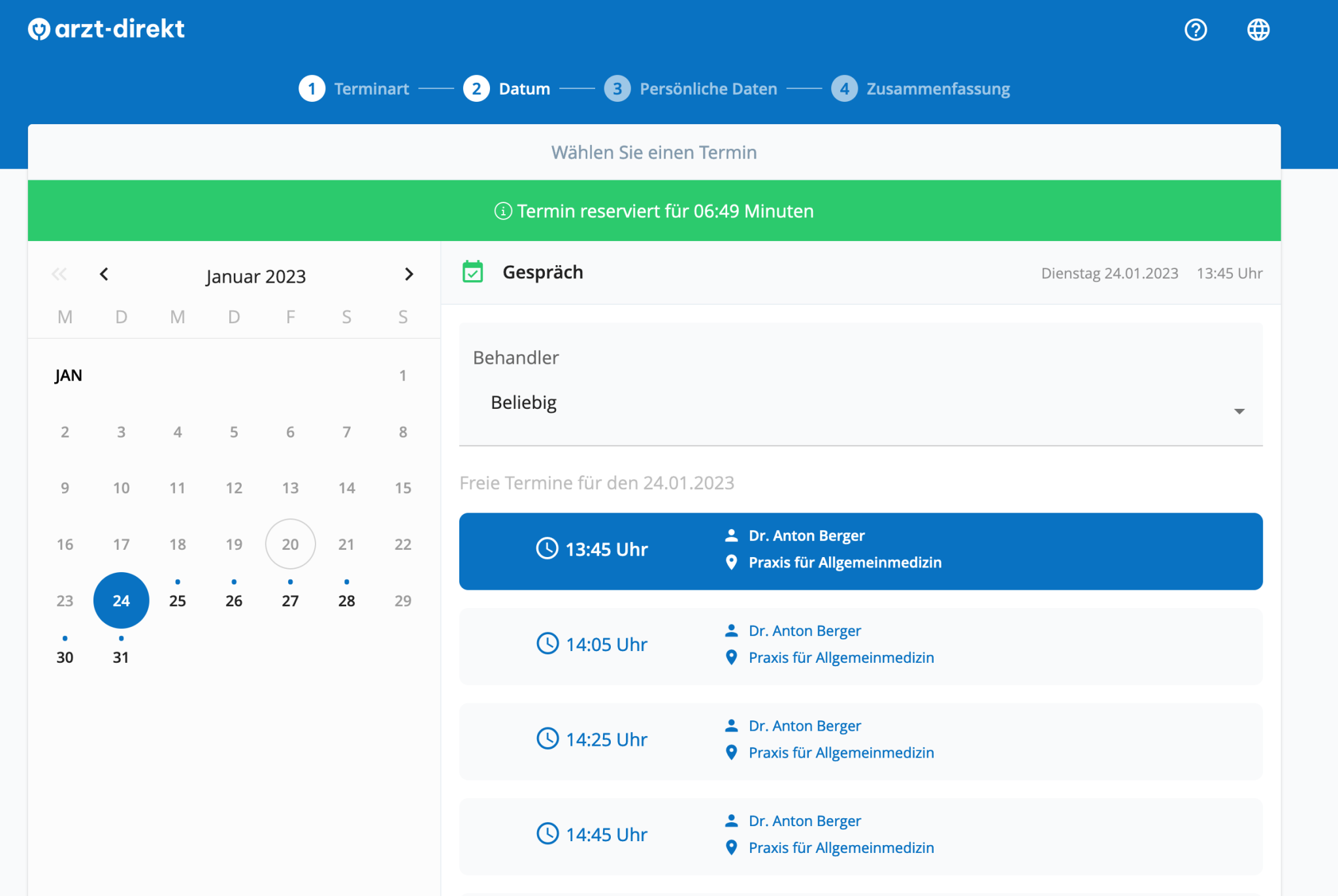Open step 3 Persönliche Daten

click(x=691, y=88)
